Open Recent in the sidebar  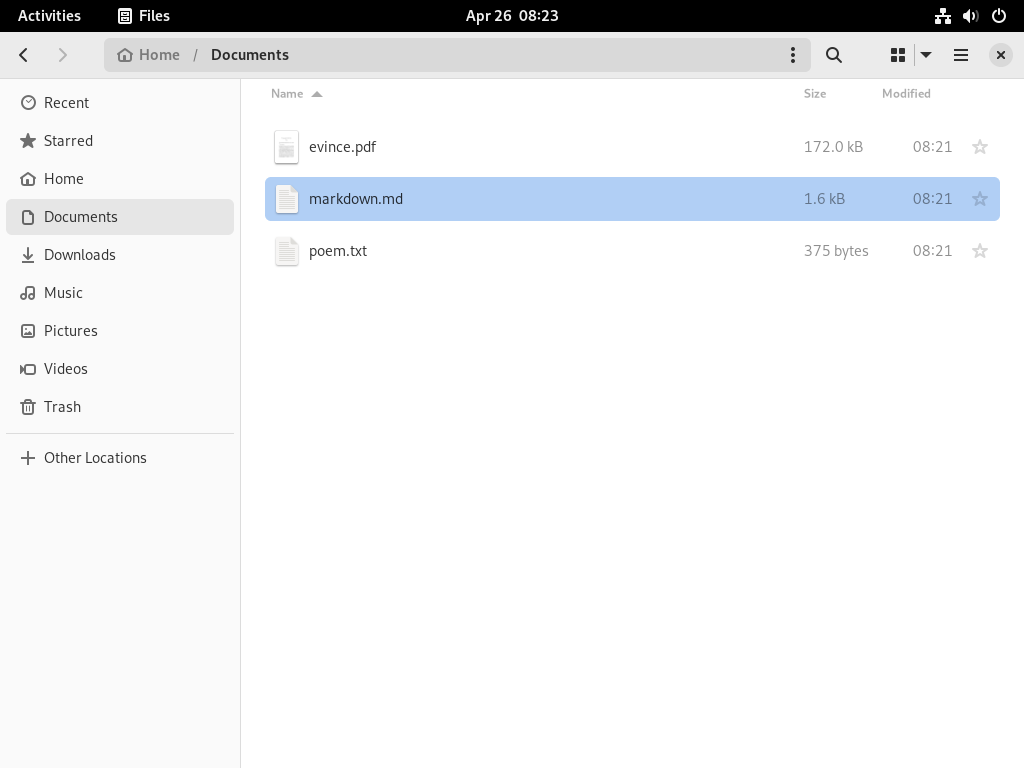click(120, 103)
